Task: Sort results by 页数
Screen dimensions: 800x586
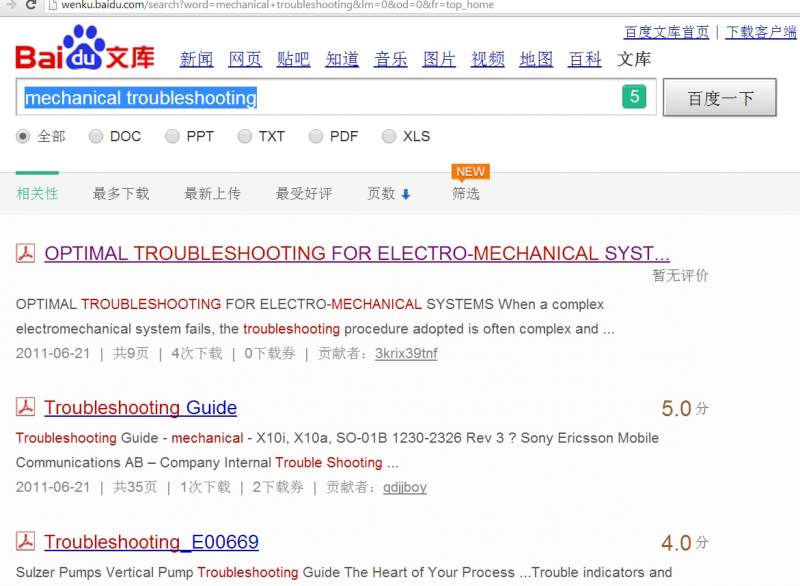Action: point(381,193)
